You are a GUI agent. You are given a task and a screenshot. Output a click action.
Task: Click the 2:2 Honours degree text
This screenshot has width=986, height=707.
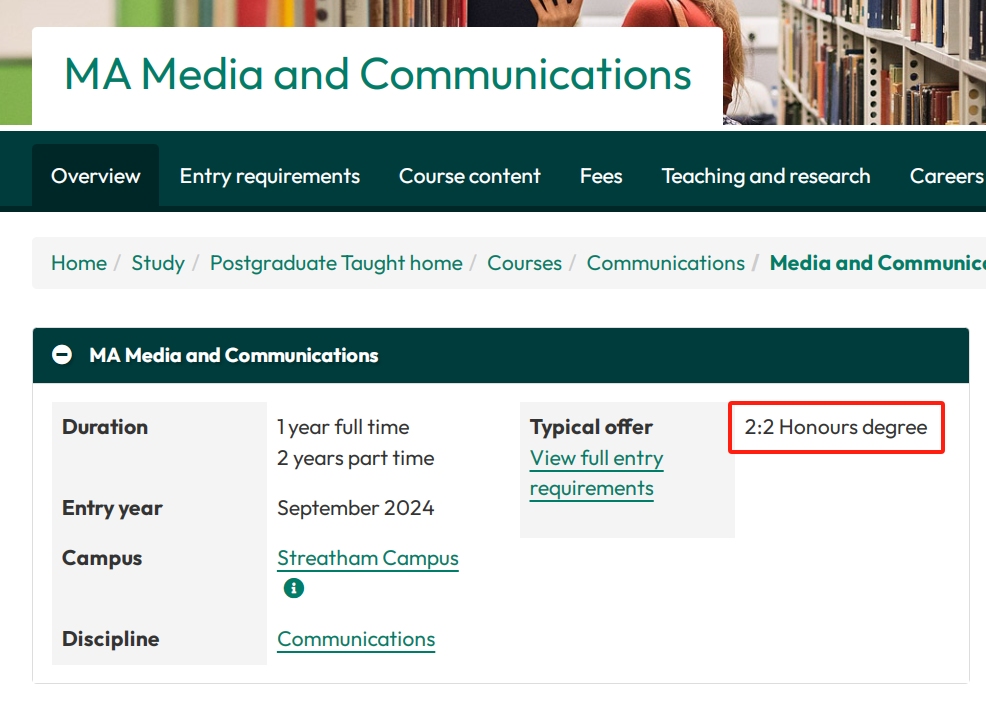point(836,428)
